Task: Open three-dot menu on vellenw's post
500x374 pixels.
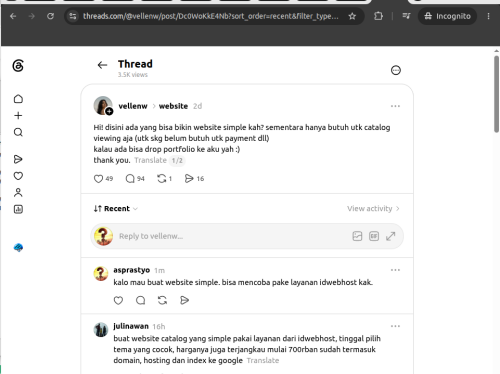Action: (395, 106)
